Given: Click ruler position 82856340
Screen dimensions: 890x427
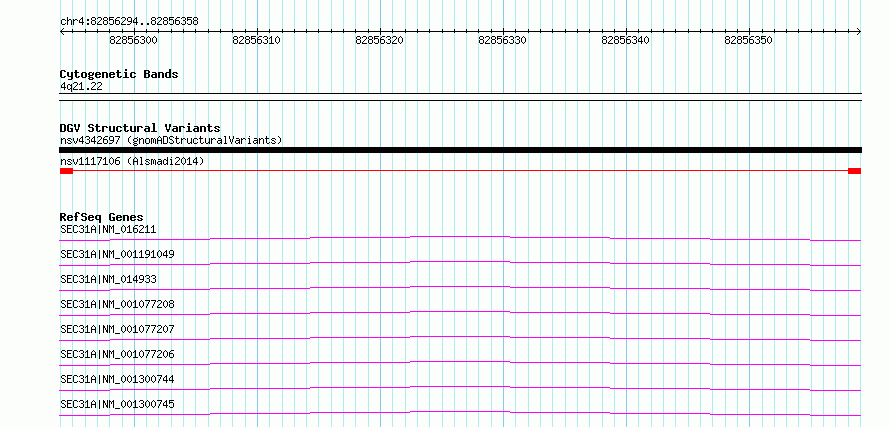Looking at the screenshot, I should point(625,40).
